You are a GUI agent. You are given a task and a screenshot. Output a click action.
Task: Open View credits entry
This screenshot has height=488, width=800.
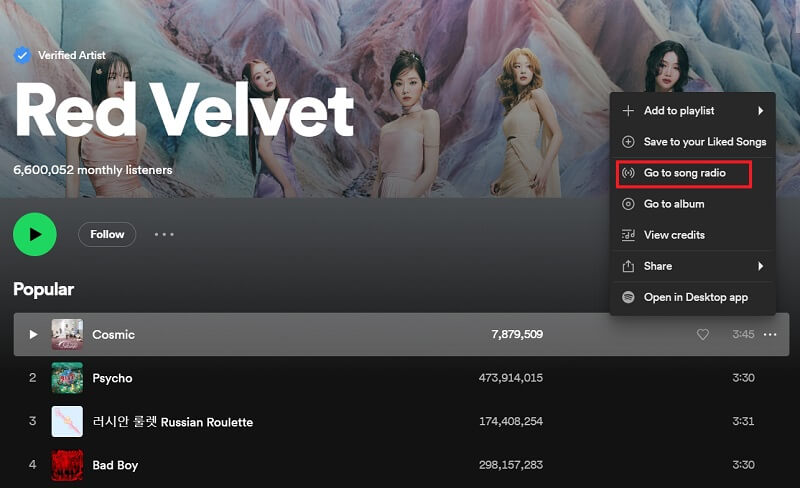click(693, 235)
